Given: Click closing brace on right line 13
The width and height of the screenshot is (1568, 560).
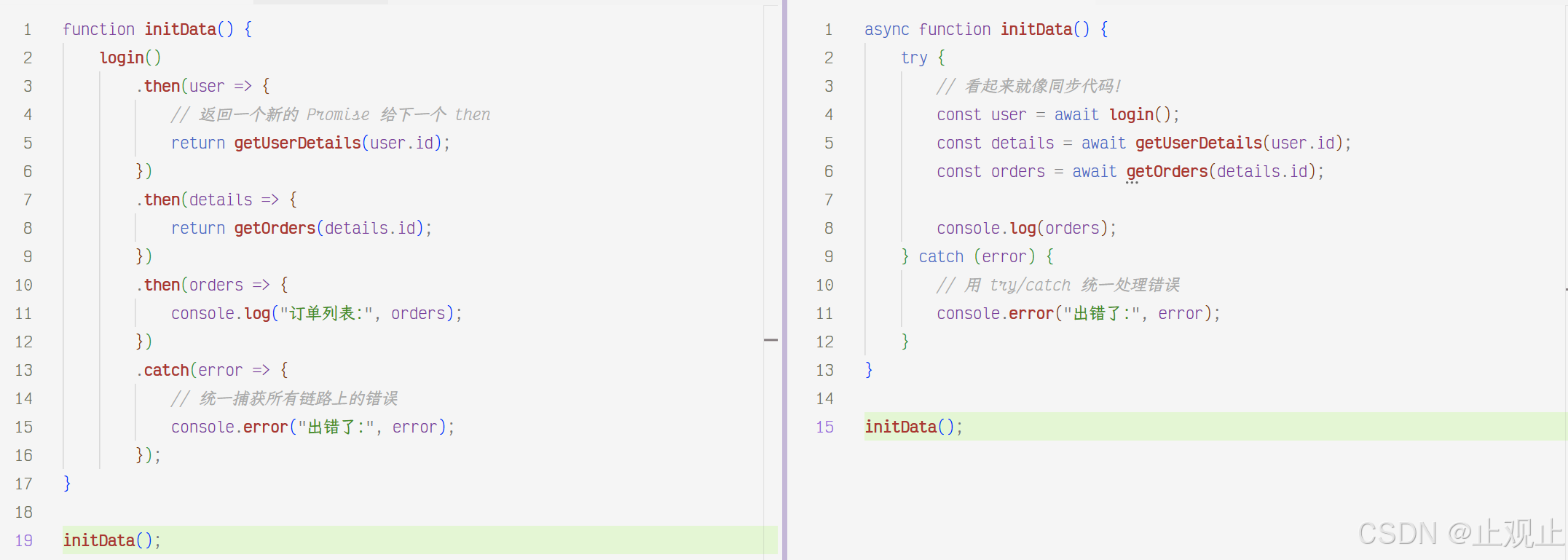Looking at the screenshot, I should click(869, 370).
